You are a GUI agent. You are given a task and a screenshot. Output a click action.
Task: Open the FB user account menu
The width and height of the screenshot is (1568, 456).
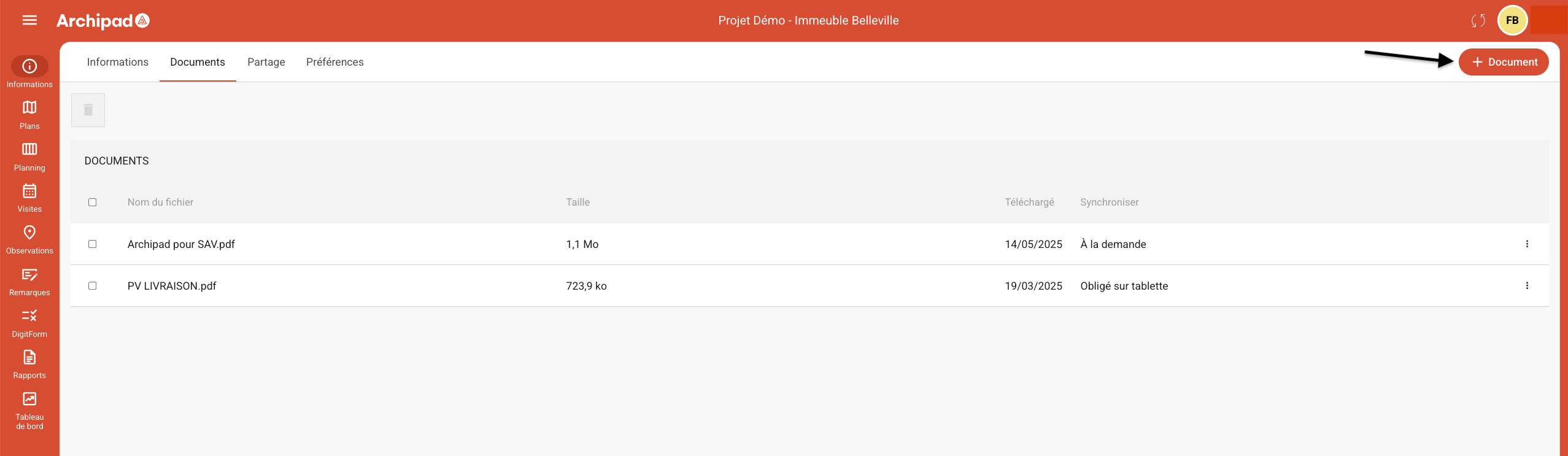[1512, 21]
